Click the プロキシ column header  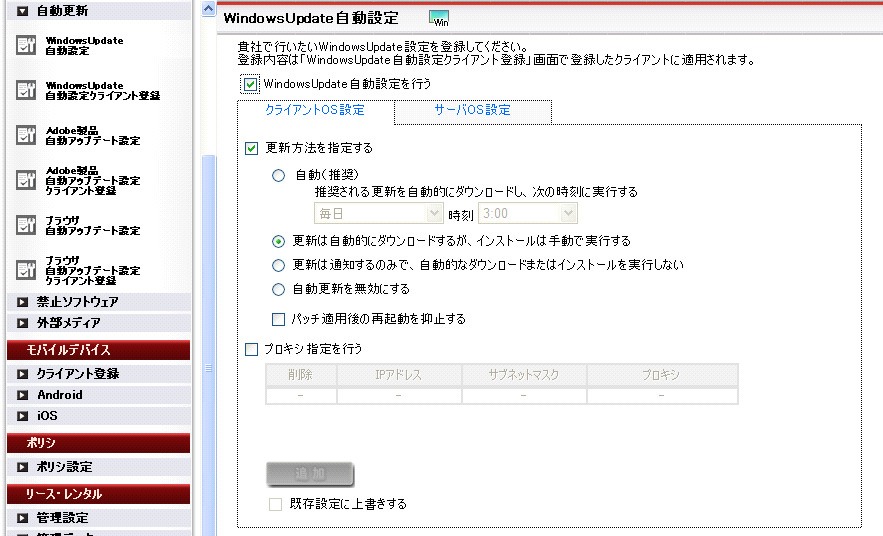(x=662, y=375)
